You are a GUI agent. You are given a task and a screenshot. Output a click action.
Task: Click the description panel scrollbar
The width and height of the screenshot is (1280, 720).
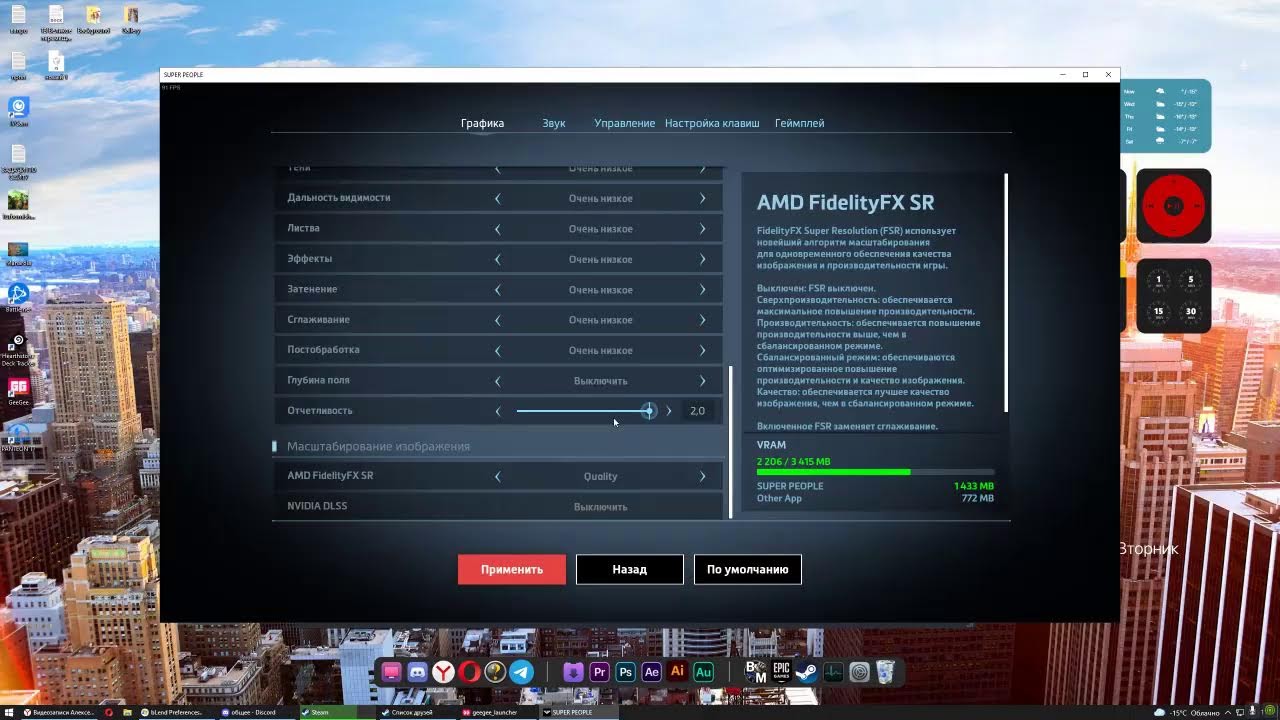click(1006, 292)
